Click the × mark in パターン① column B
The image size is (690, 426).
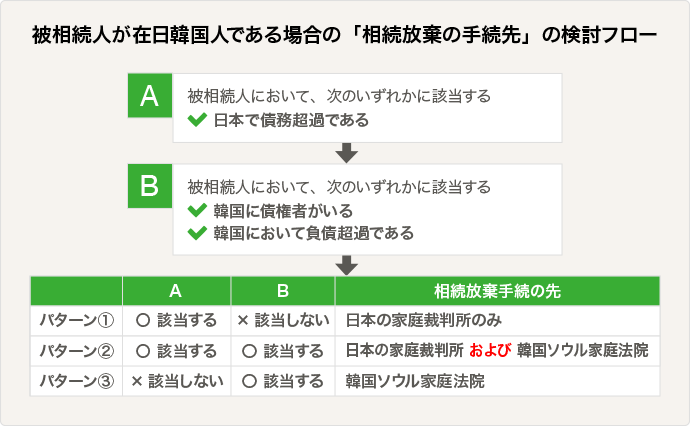[243, 320]
